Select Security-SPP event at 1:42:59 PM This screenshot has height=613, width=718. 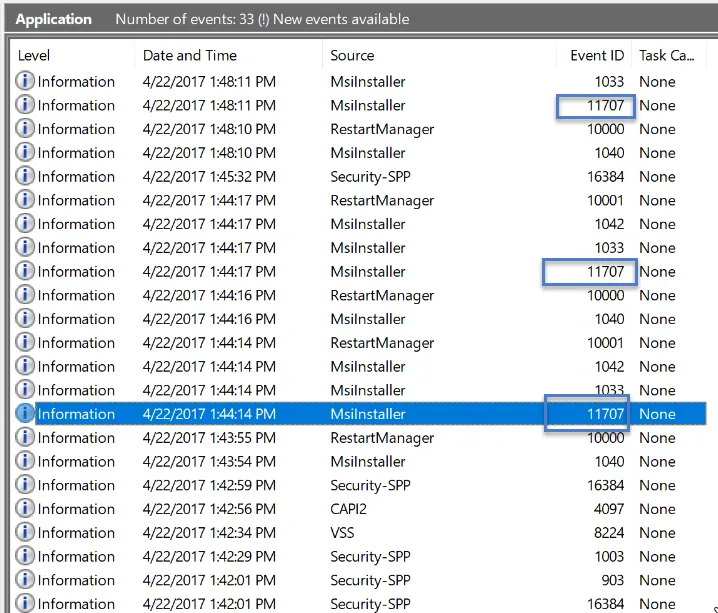[359, 485]
